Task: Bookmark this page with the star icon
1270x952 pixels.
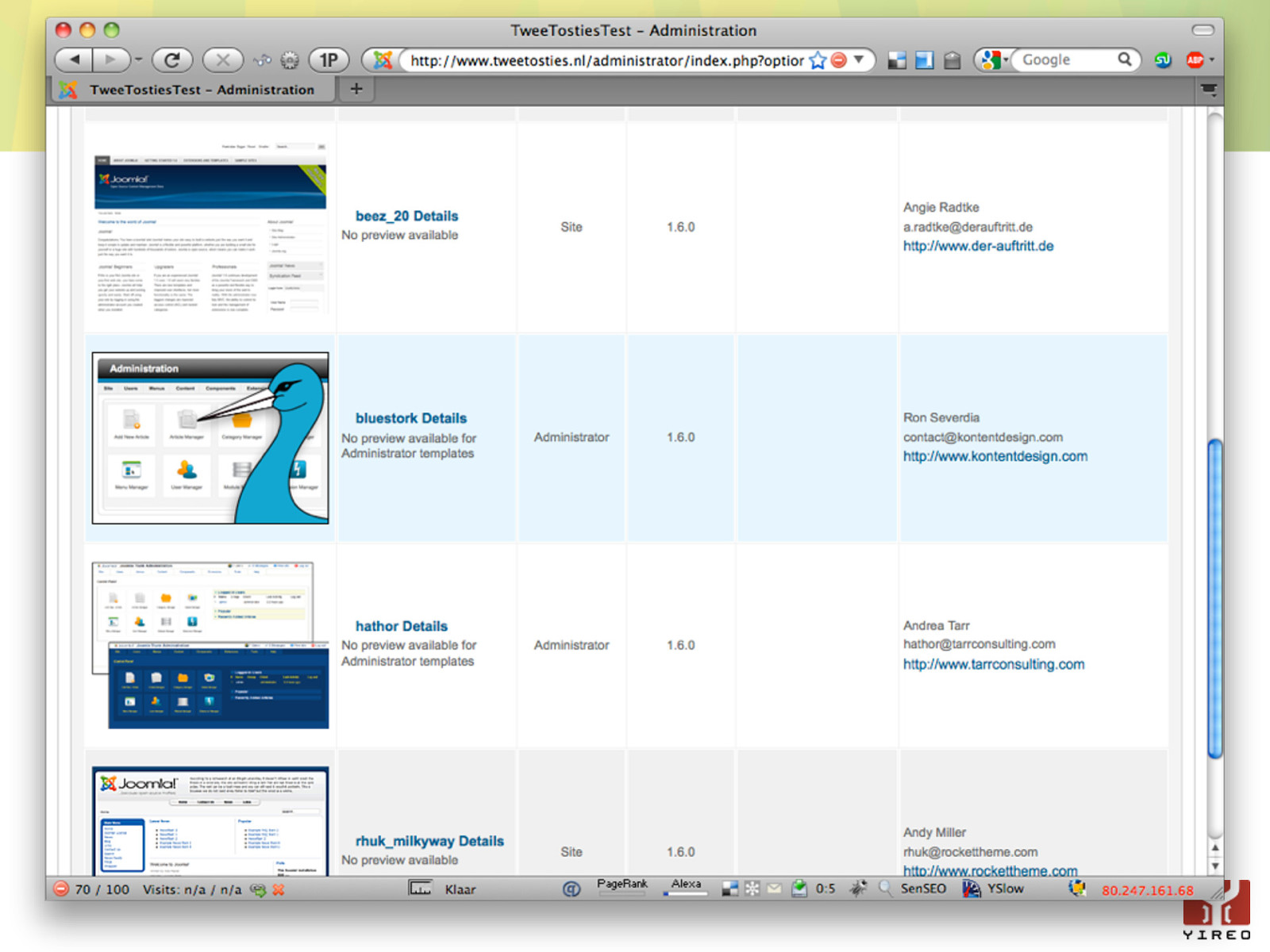Action: tap(818, 60)
